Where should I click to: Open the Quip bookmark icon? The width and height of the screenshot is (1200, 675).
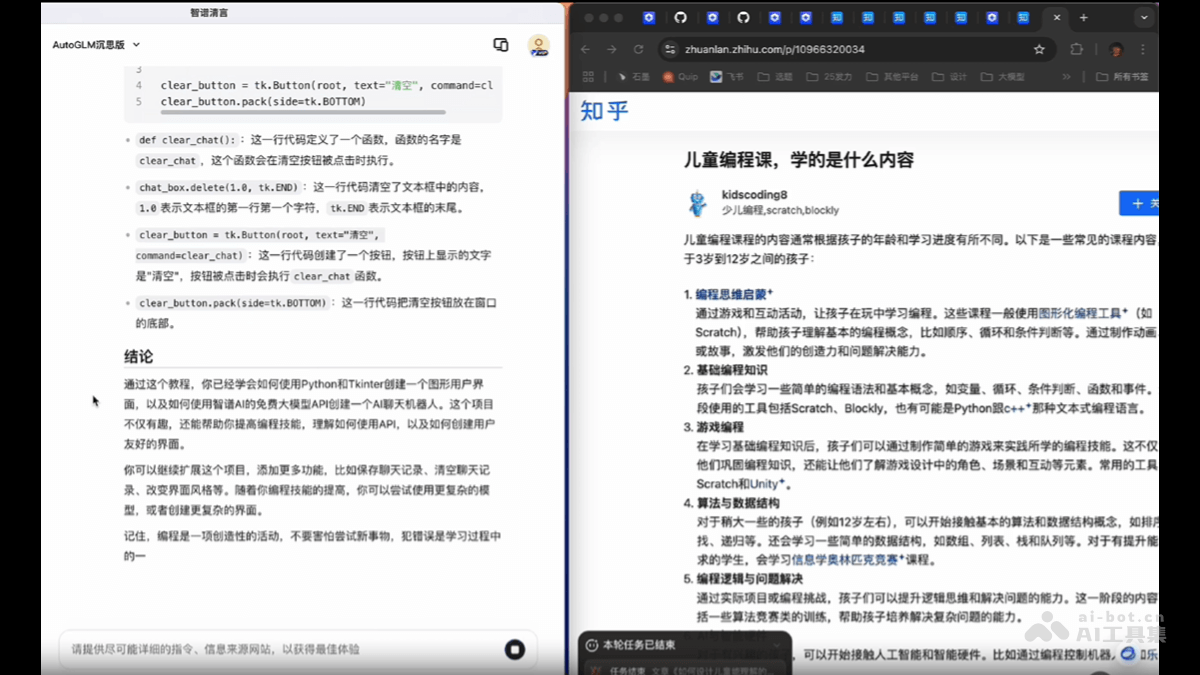pos(667,76)
